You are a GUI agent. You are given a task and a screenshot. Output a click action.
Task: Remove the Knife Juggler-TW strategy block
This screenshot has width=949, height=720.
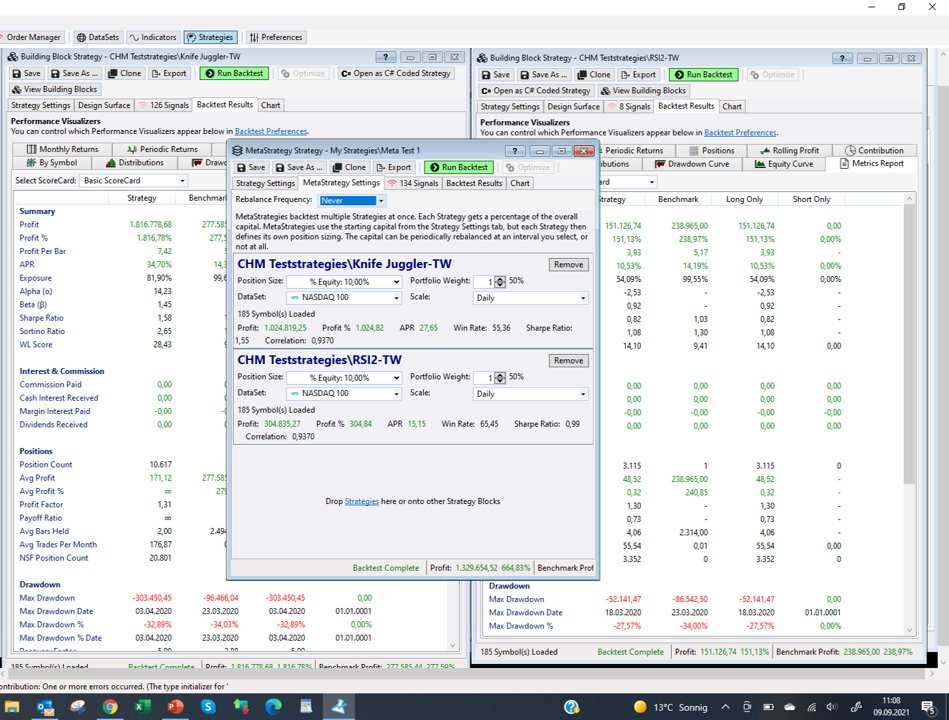[x=568, y=264]
